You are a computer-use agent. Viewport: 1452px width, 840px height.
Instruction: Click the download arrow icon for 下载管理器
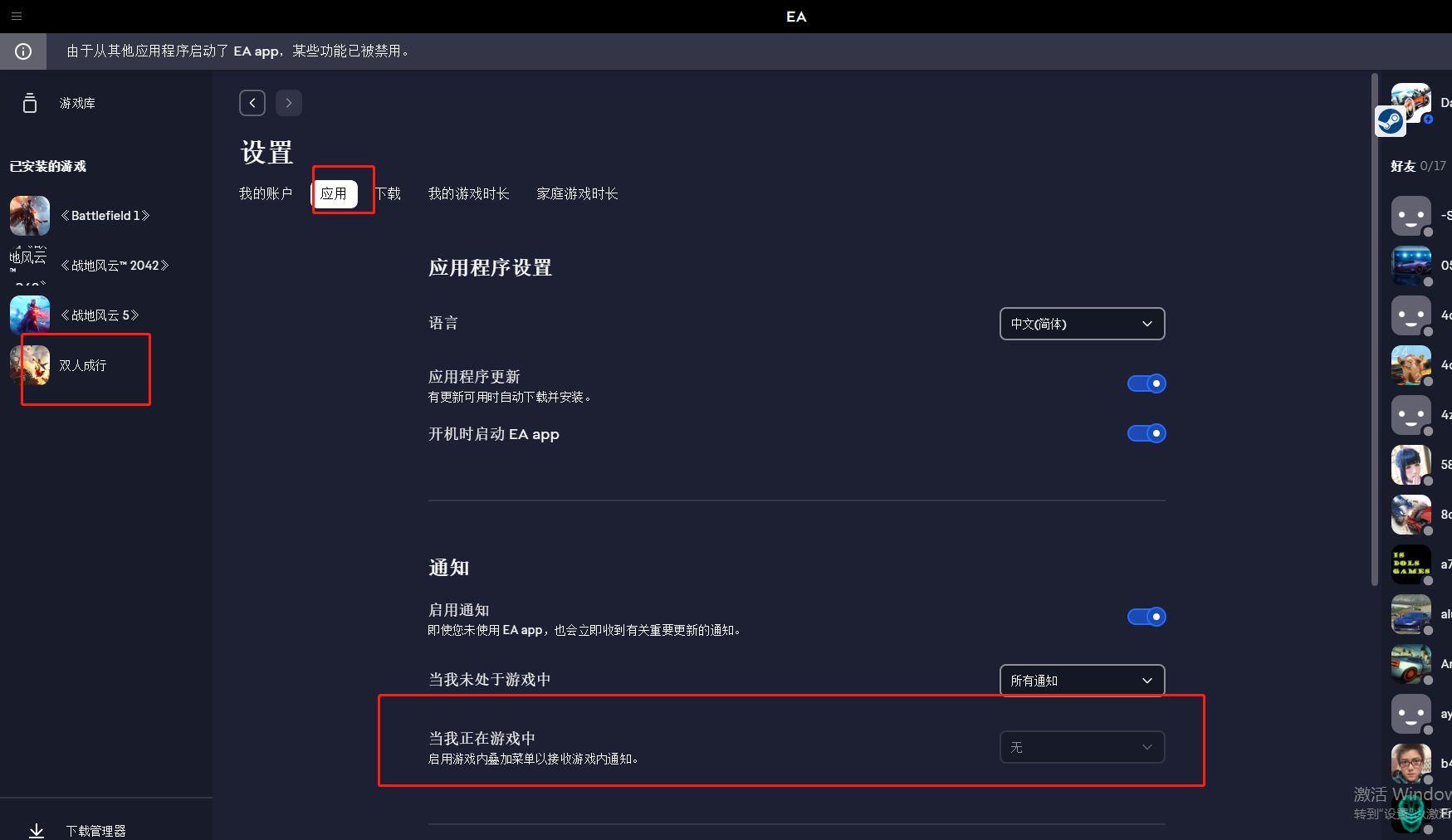[37, 830]
